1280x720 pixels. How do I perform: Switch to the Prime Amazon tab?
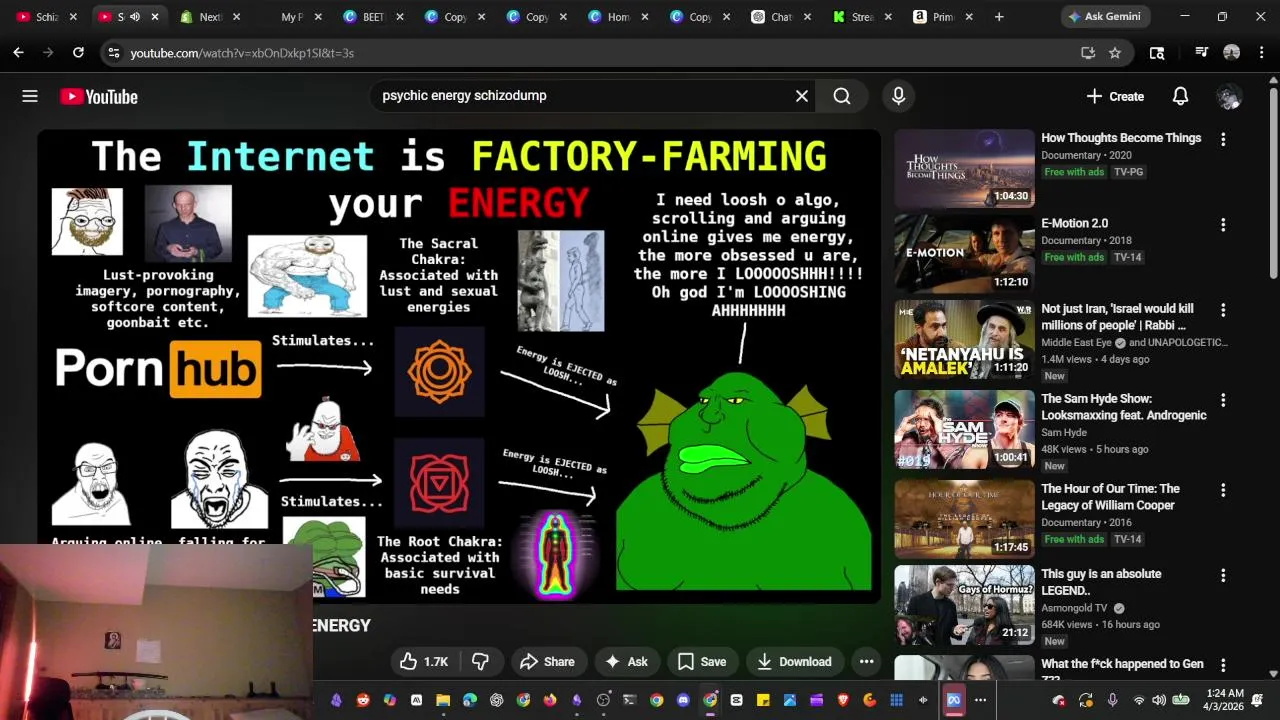(x=943, y=17)
